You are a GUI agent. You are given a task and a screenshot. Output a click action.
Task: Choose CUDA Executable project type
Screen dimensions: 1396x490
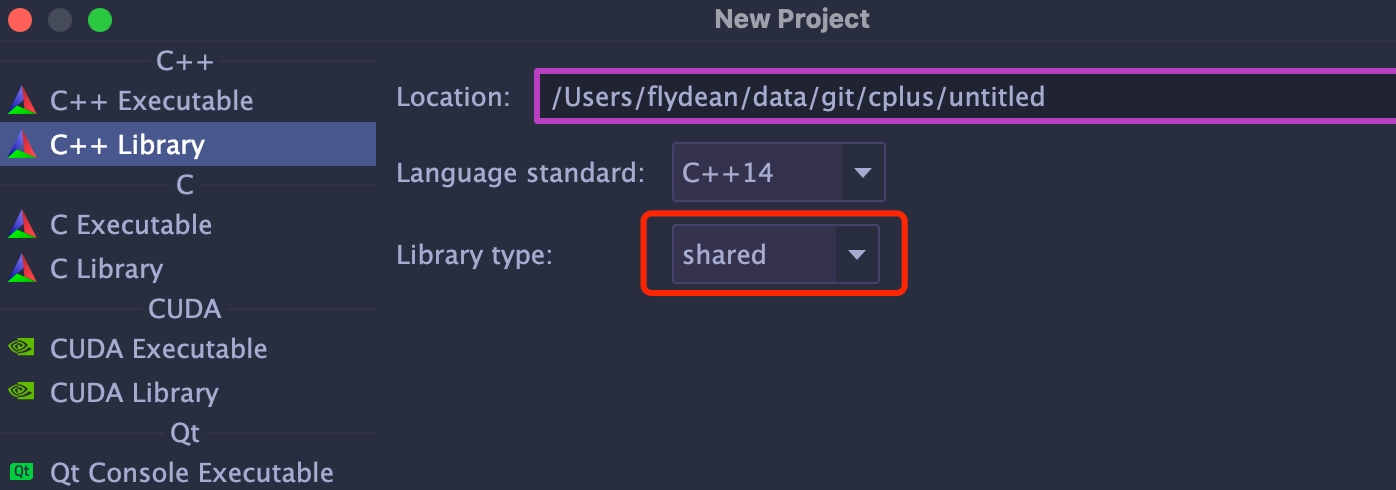tap(158, 349)
